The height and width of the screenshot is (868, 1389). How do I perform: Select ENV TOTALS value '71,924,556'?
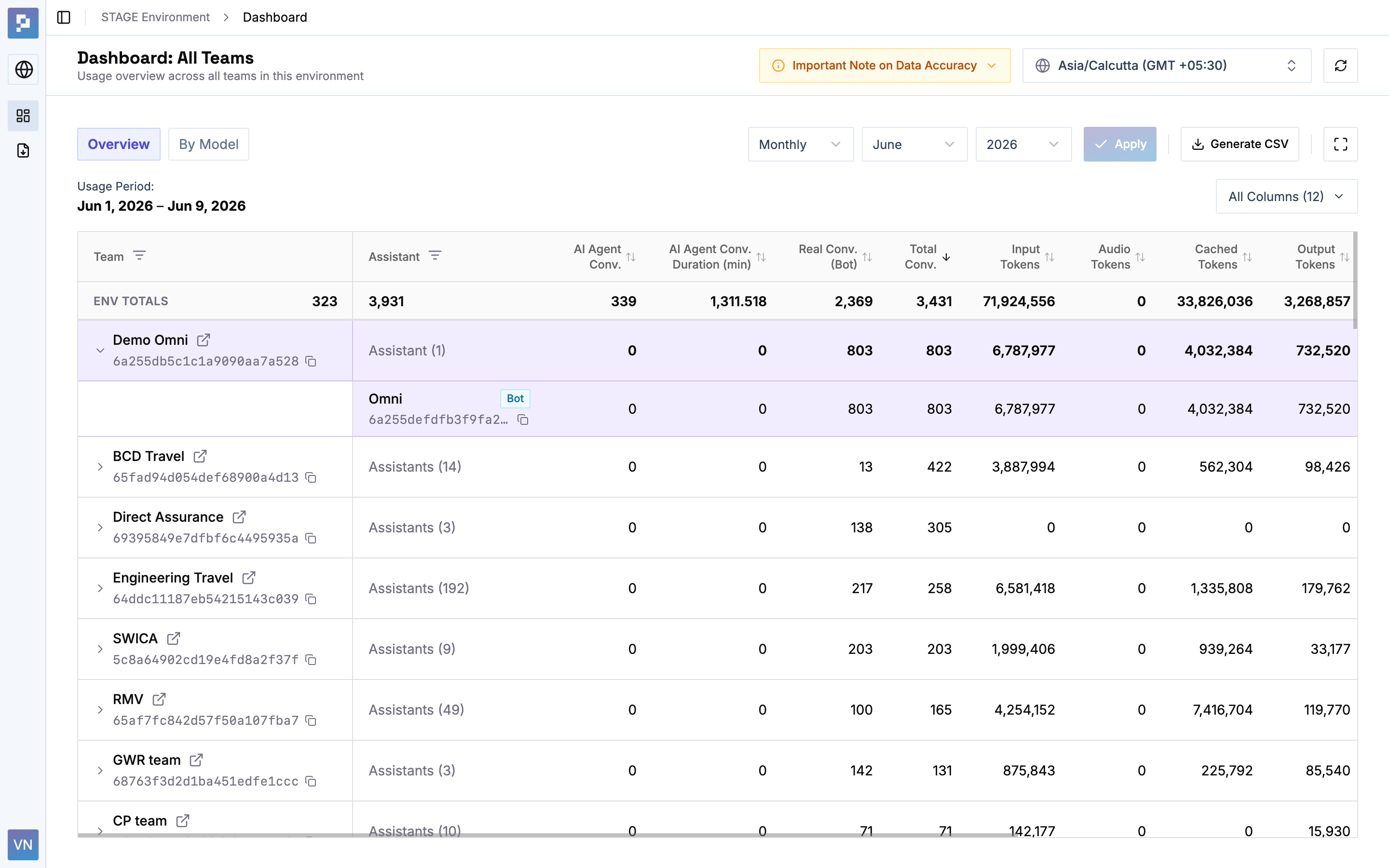(x=1019, y=301)
